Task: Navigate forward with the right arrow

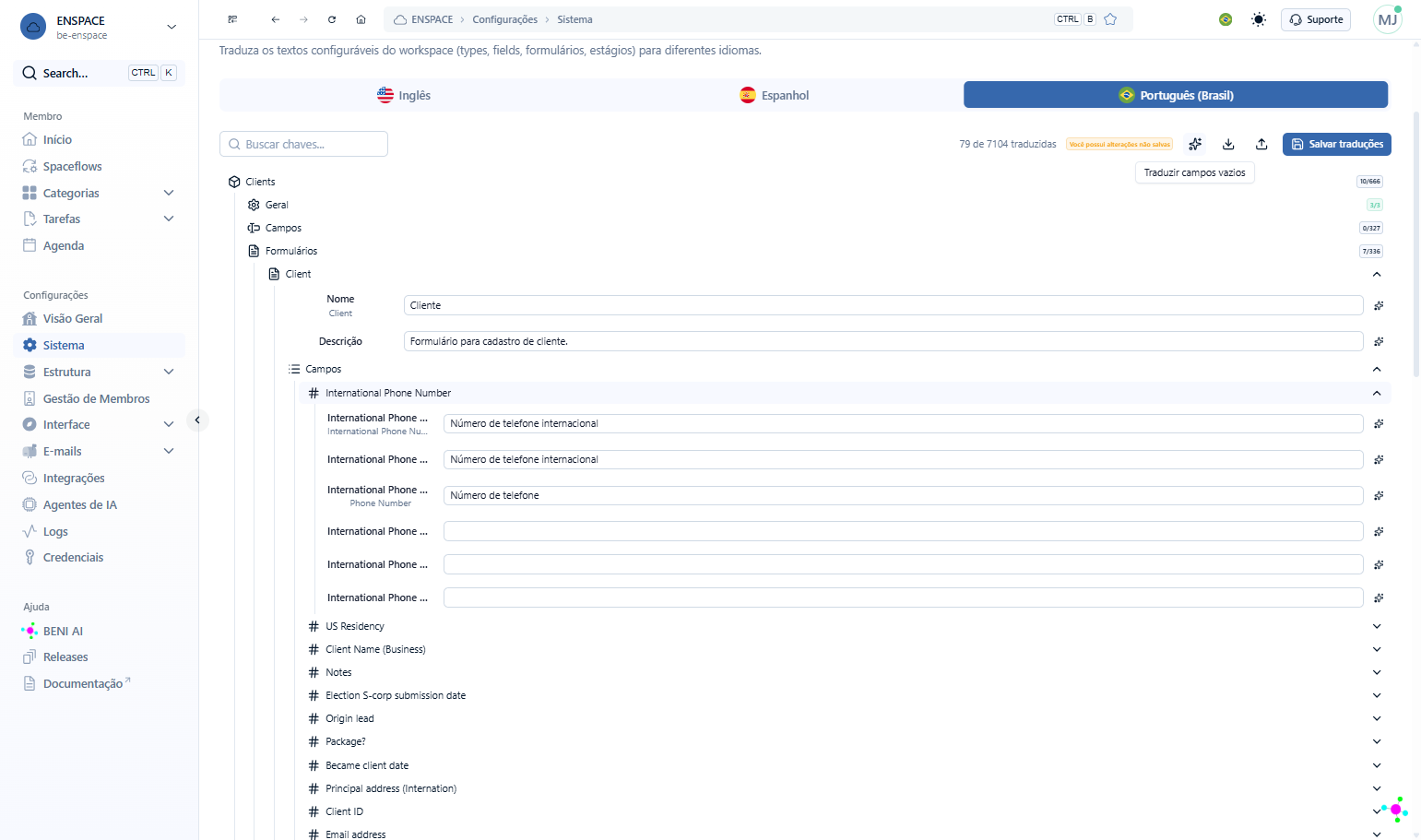Action: pos(303,19)
